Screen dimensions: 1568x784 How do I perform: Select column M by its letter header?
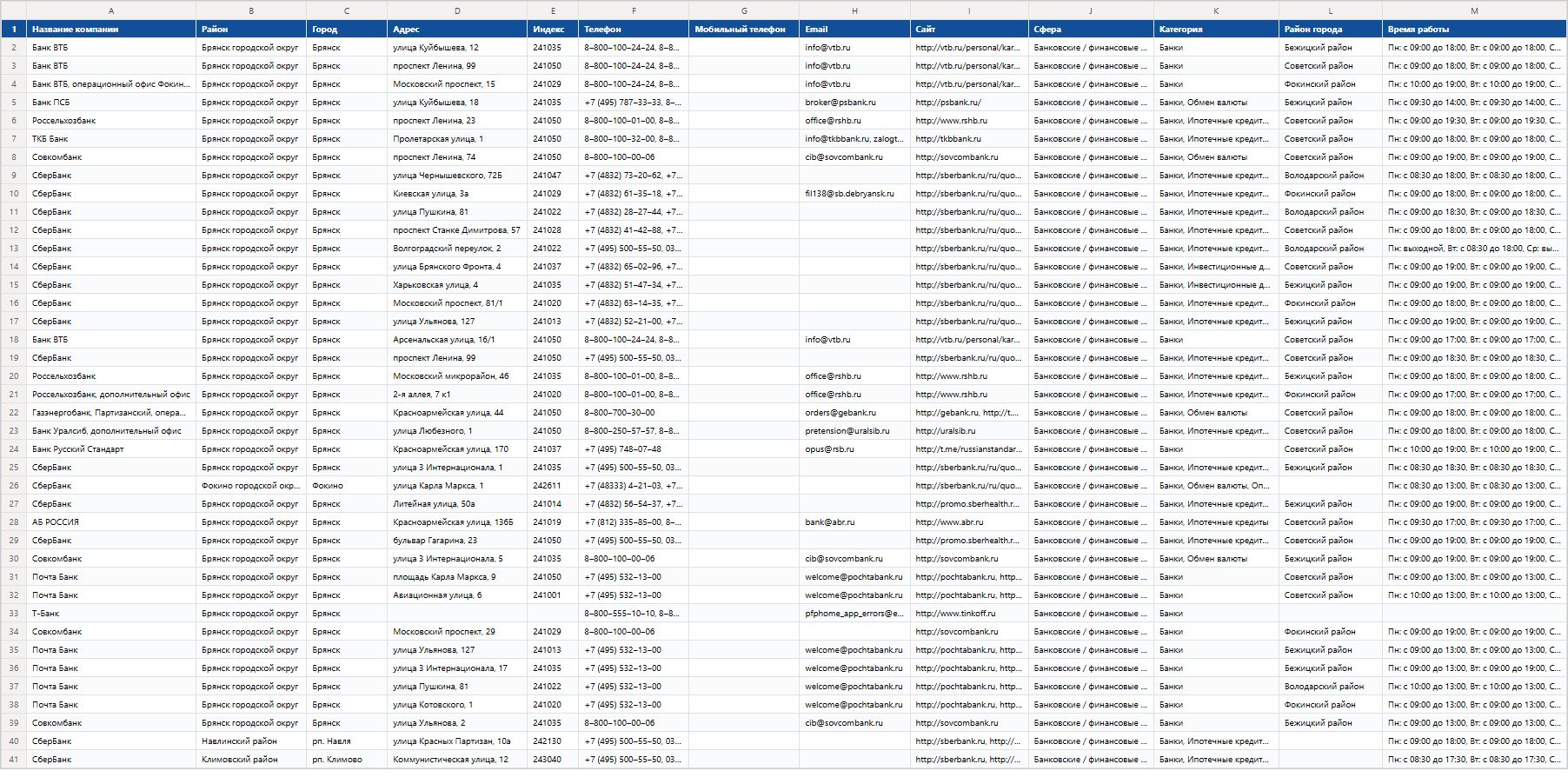[x=1474, y=10]
